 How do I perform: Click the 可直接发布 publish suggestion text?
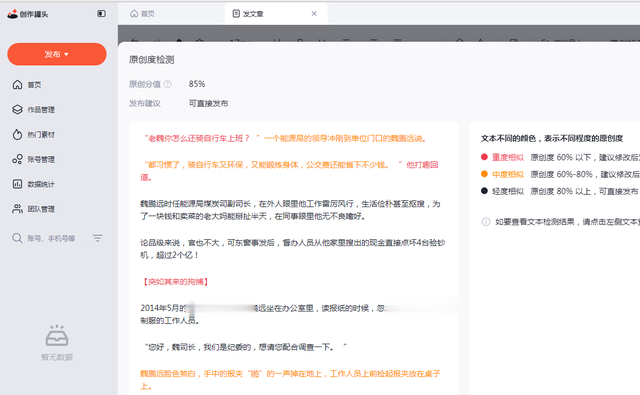[208, 103]
